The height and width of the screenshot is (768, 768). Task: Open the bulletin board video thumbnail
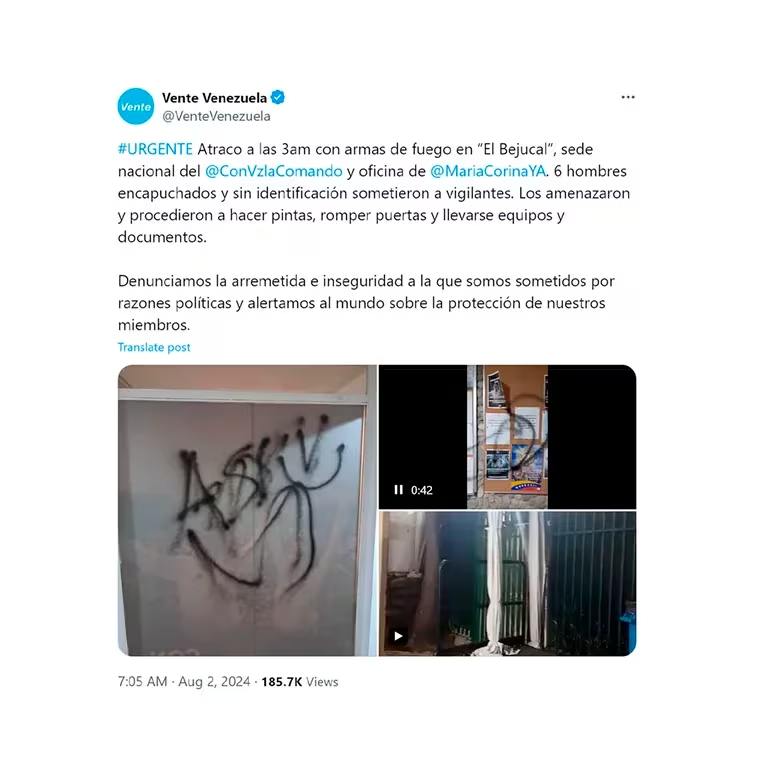[507, 437]
